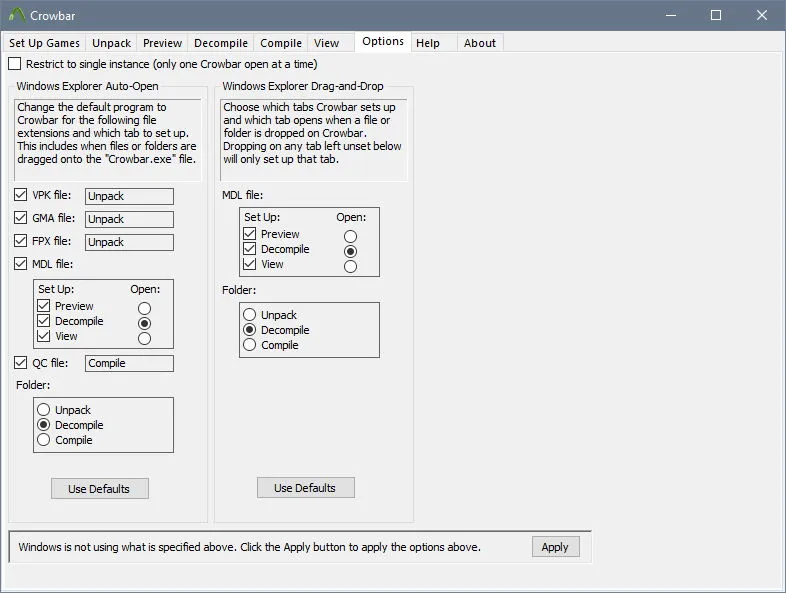This screenshot has height=593, width=786.
Task: Select Unpack radio under Auto-Open Folder
Action: click(x=44, y=410)
